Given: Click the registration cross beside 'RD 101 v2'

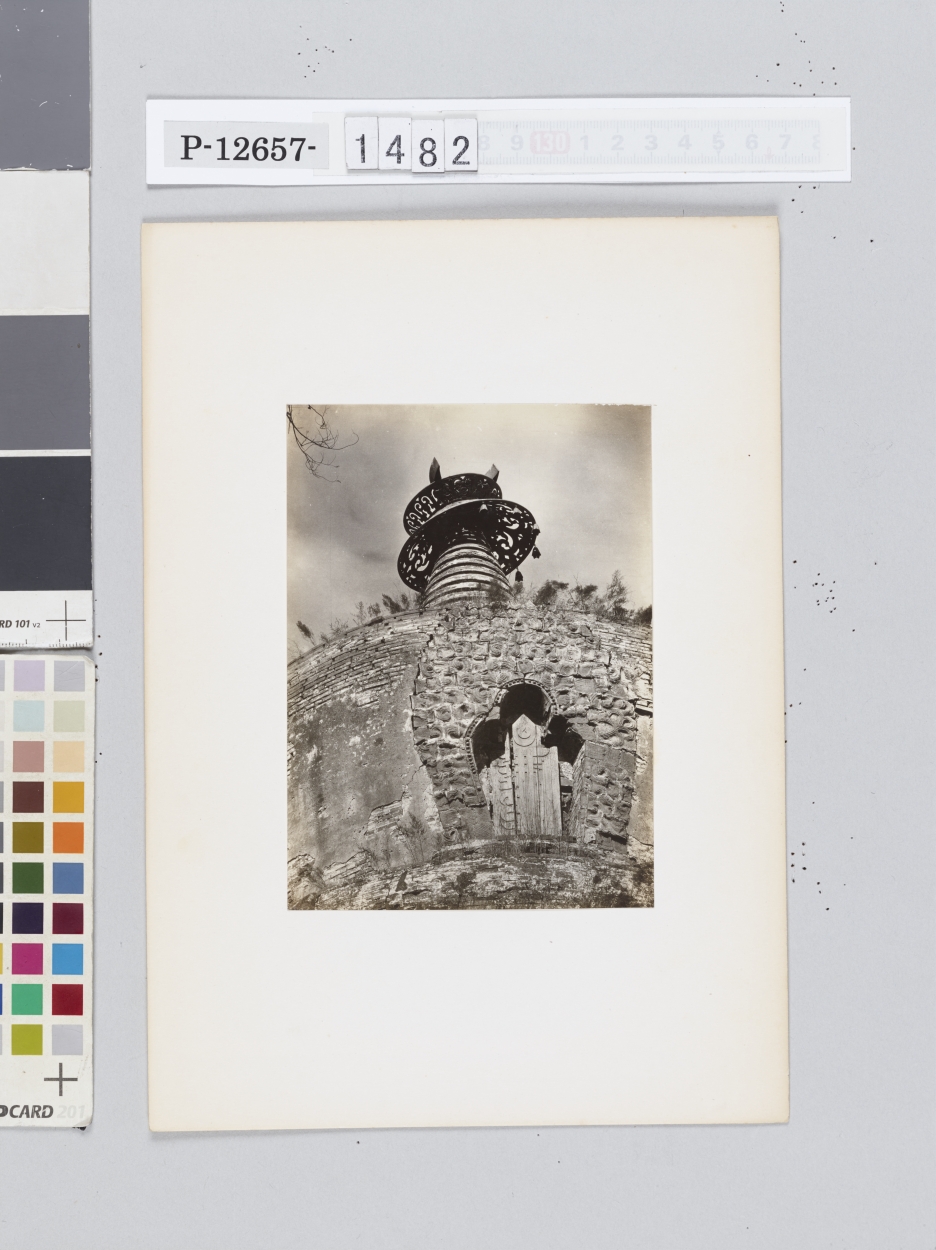Looking at the screenshot, I should (66, 620).
